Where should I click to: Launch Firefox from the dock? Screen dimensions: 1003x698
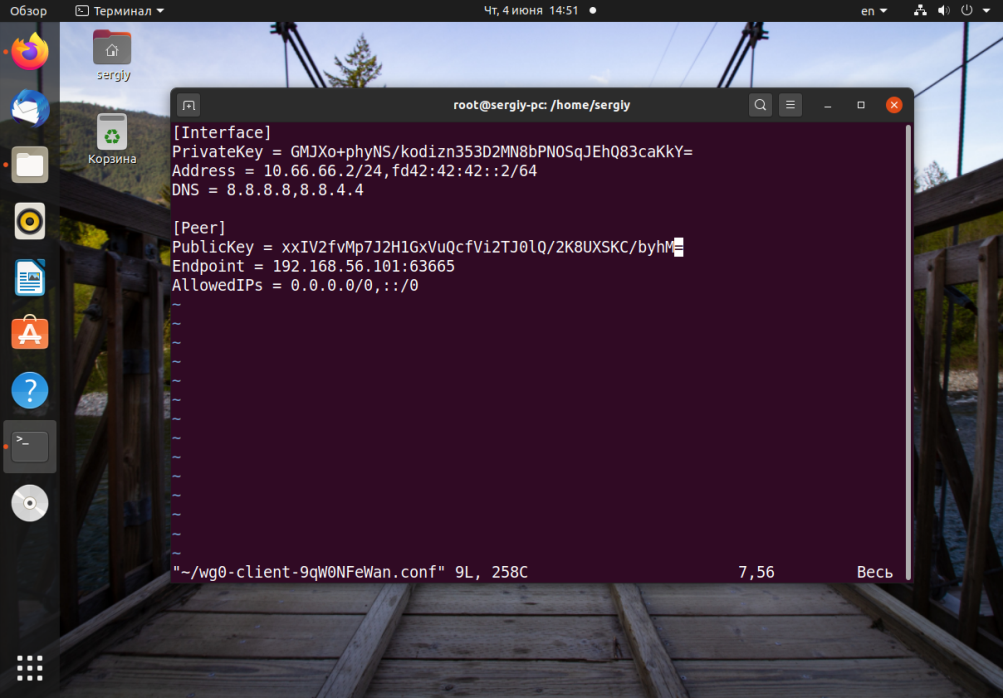click(29, 52)
